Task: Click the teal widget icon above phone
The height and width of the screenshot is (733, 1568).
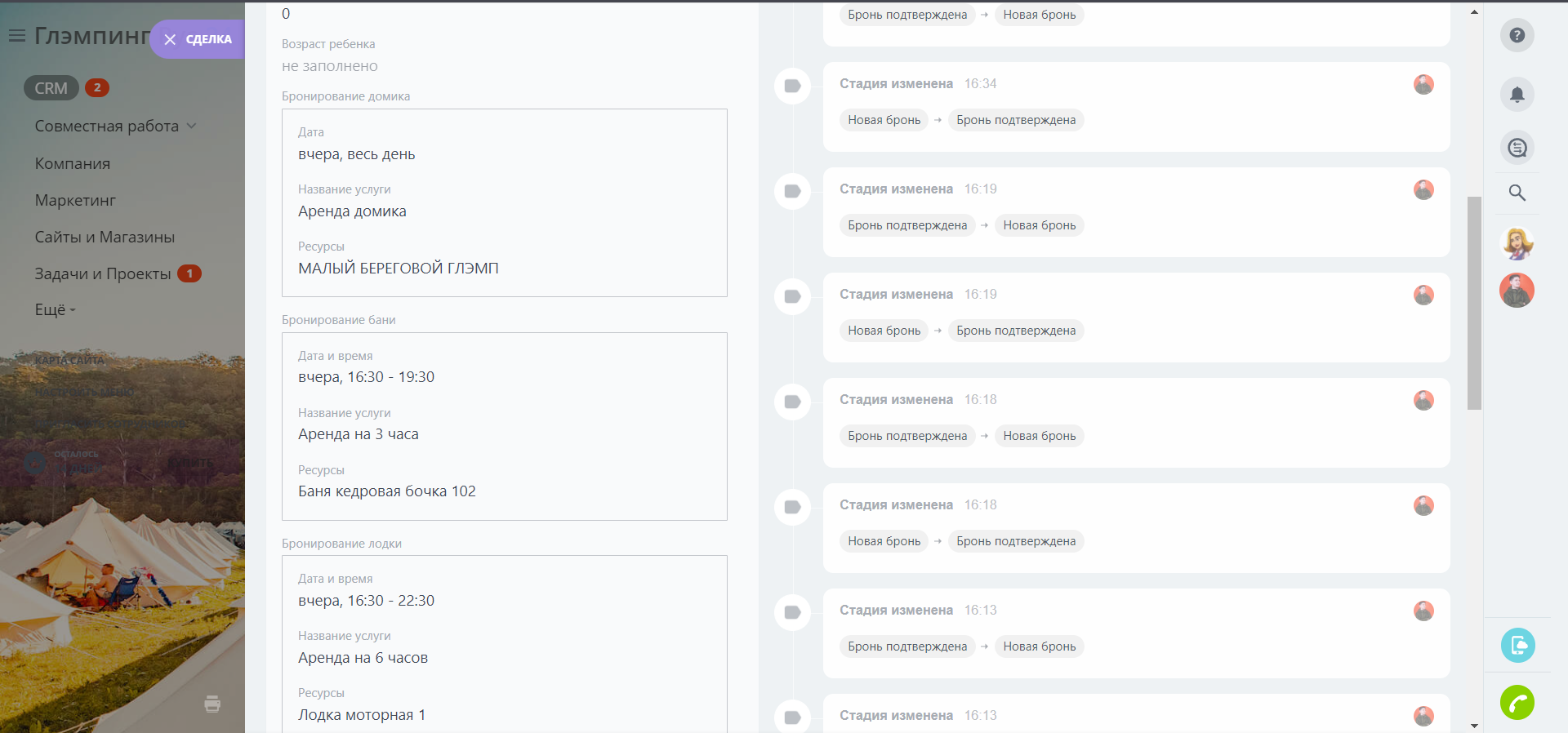Action: 1517,646
